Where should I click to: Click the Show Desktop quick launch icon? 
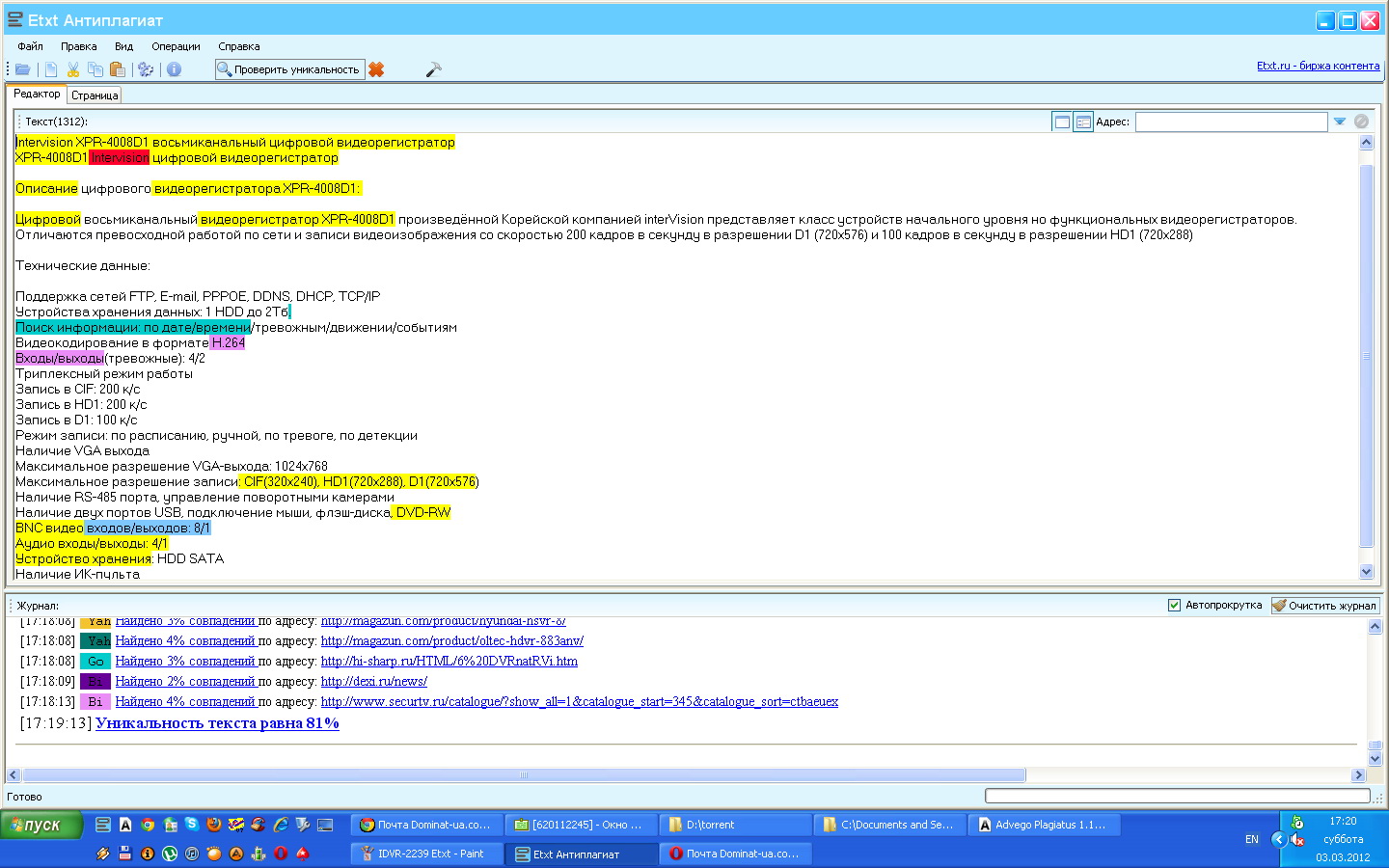click(x=325, y=825)
